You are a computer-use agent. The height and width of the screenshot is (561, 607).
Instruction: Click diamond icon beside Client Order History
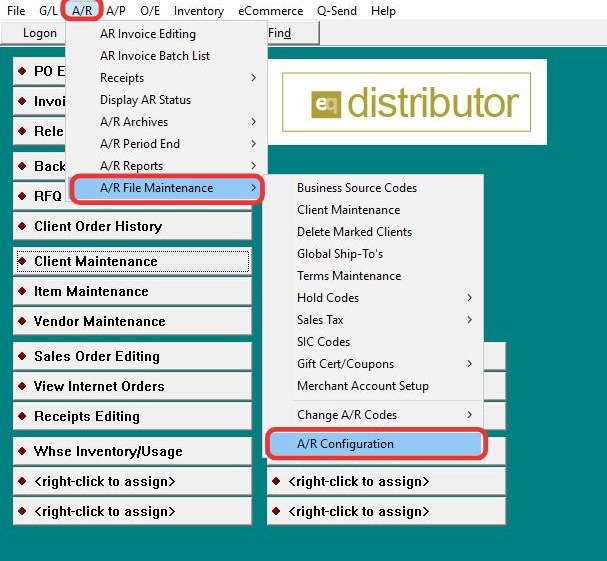(22, 226)
